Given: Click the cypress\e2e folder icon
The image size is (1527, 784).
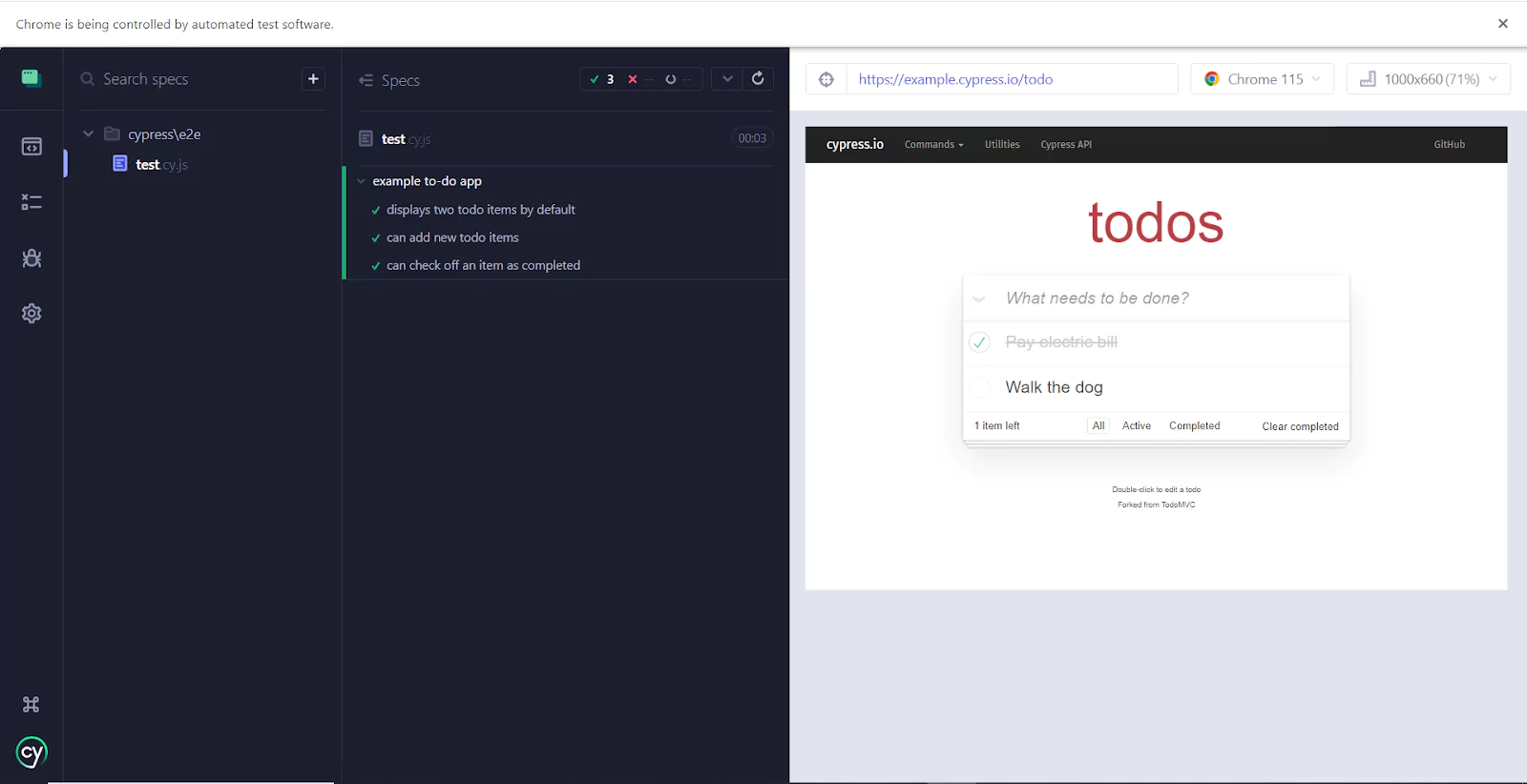Looking at the screenshot, I should click(112, 134).
